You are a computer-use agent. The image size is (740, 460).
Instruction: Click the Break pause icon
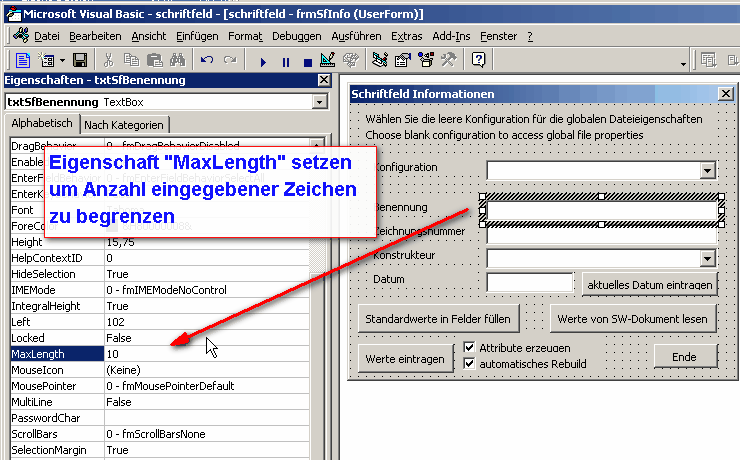(x=286, y=62)
